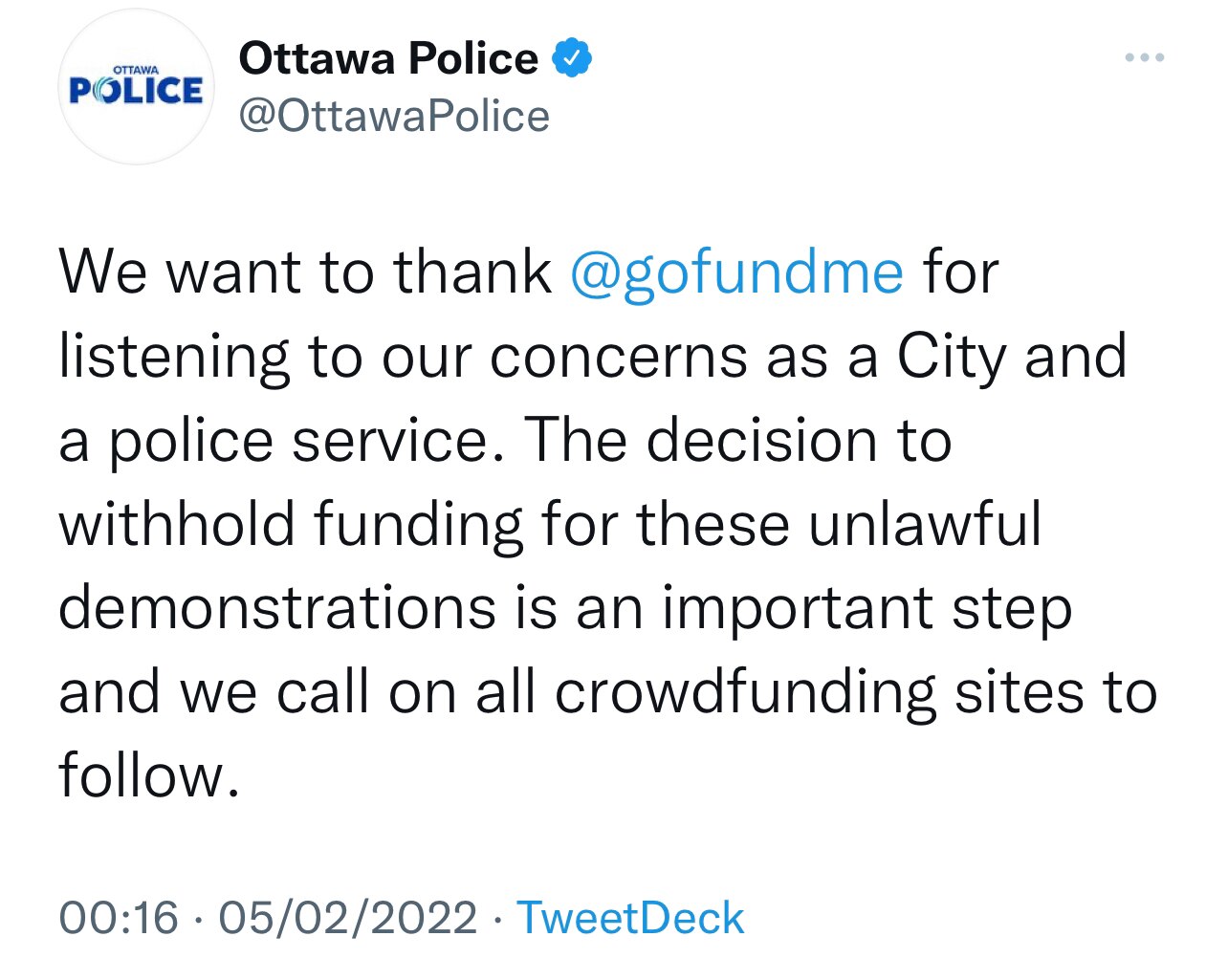
Task: Select the verified badge next to Ottawa Police
Action: click(573, 56)
